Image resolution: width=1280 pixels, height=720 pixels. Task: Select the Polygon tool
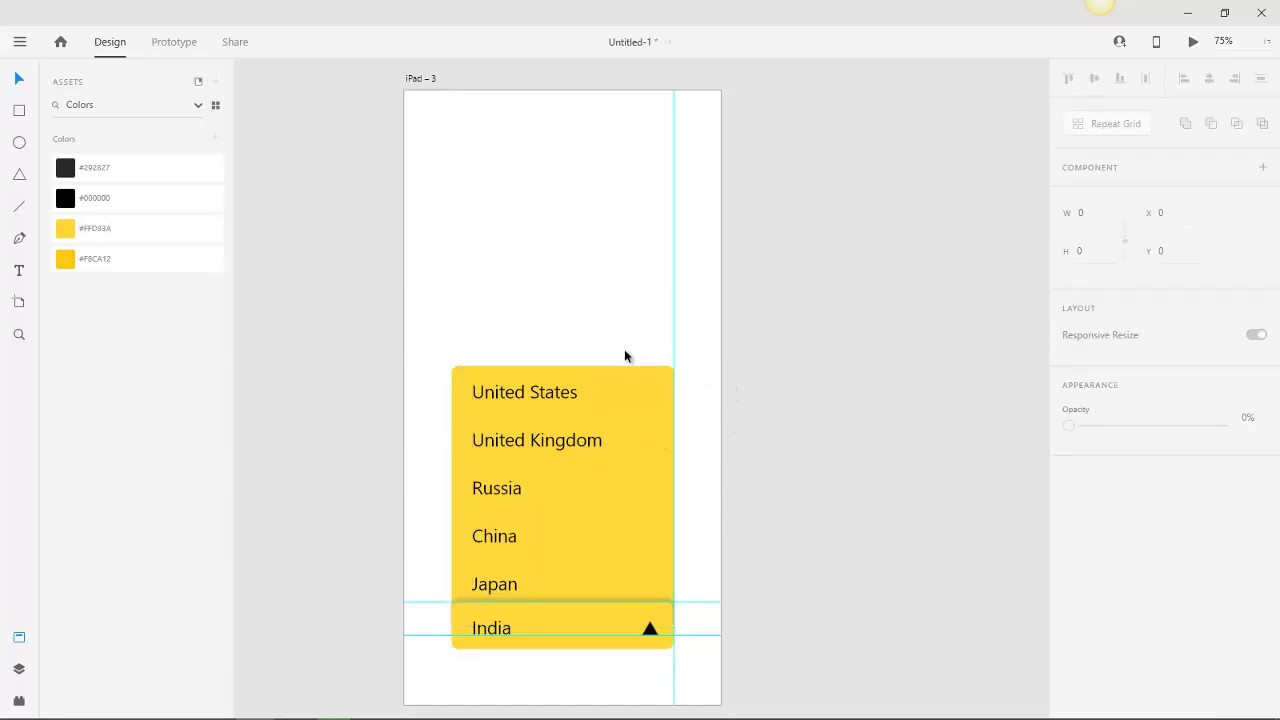(19, 174)
